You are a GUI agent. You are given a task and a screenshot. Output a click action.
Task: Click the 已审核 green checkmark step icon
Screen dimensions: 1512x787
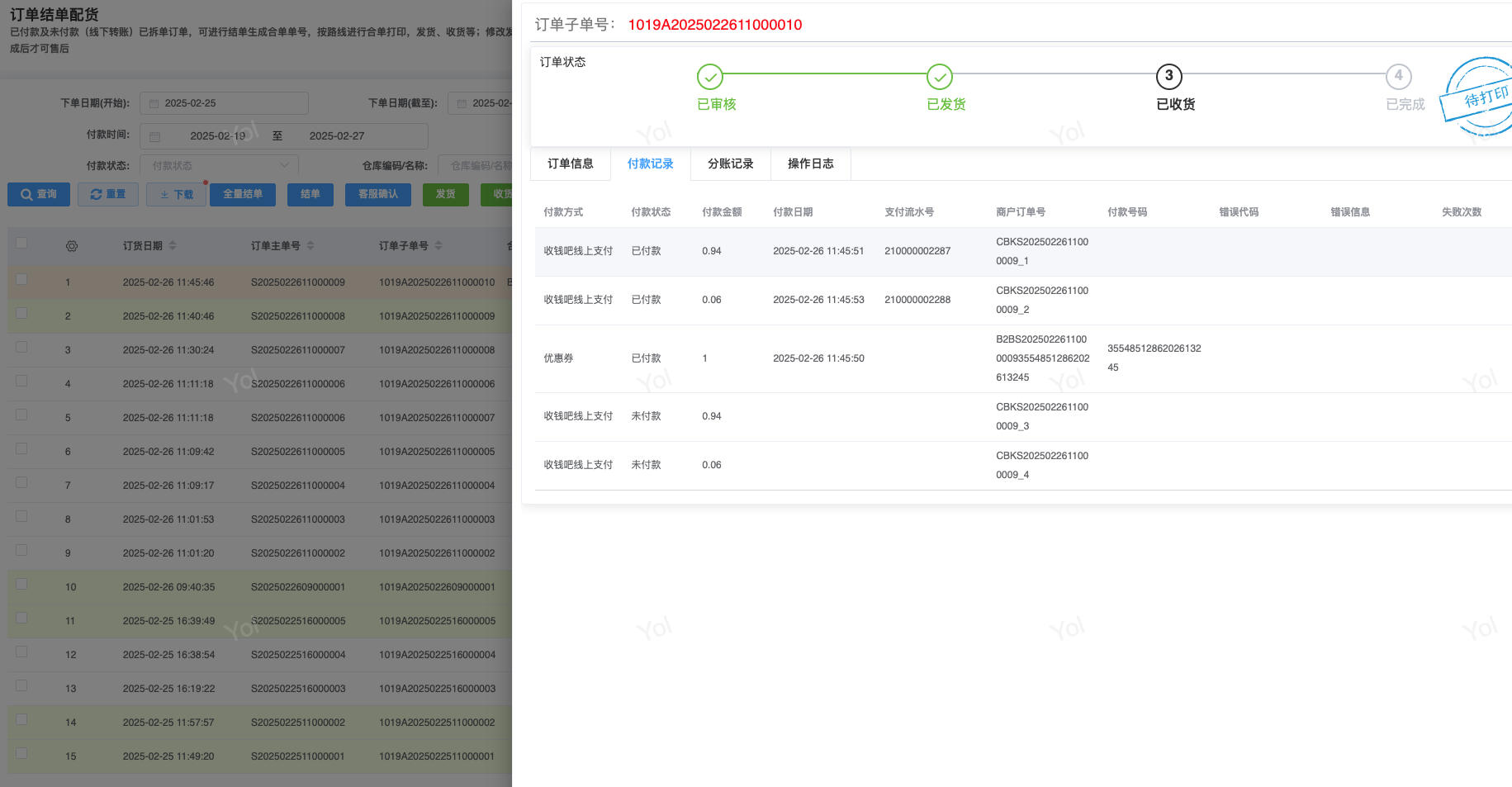point(709,77)
